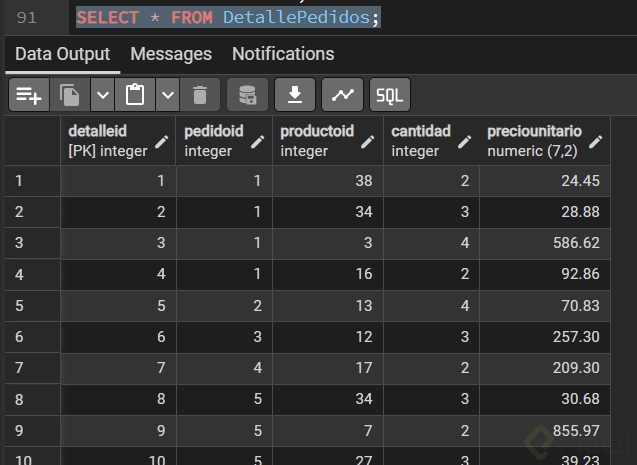This screenshot has height=465, width=637.
Task: Click the Paste clipboard icon
Action: coord(135,95)
